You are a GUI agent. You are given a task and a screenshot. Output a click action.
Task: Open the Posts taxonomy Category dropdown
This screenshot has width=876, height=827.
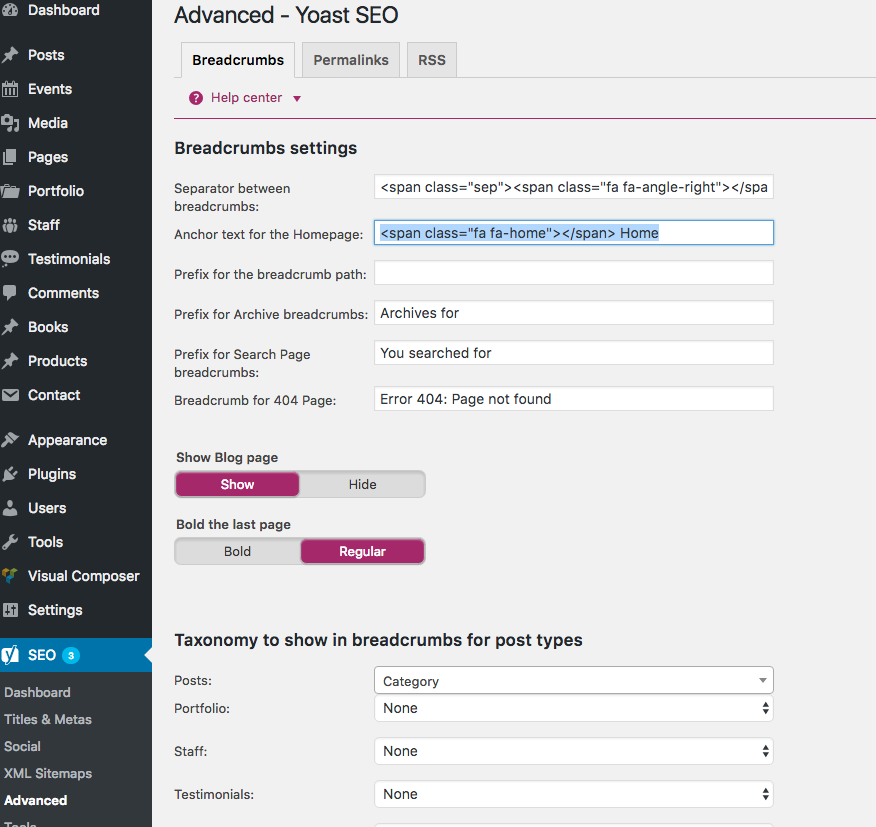tap(573, 680)
